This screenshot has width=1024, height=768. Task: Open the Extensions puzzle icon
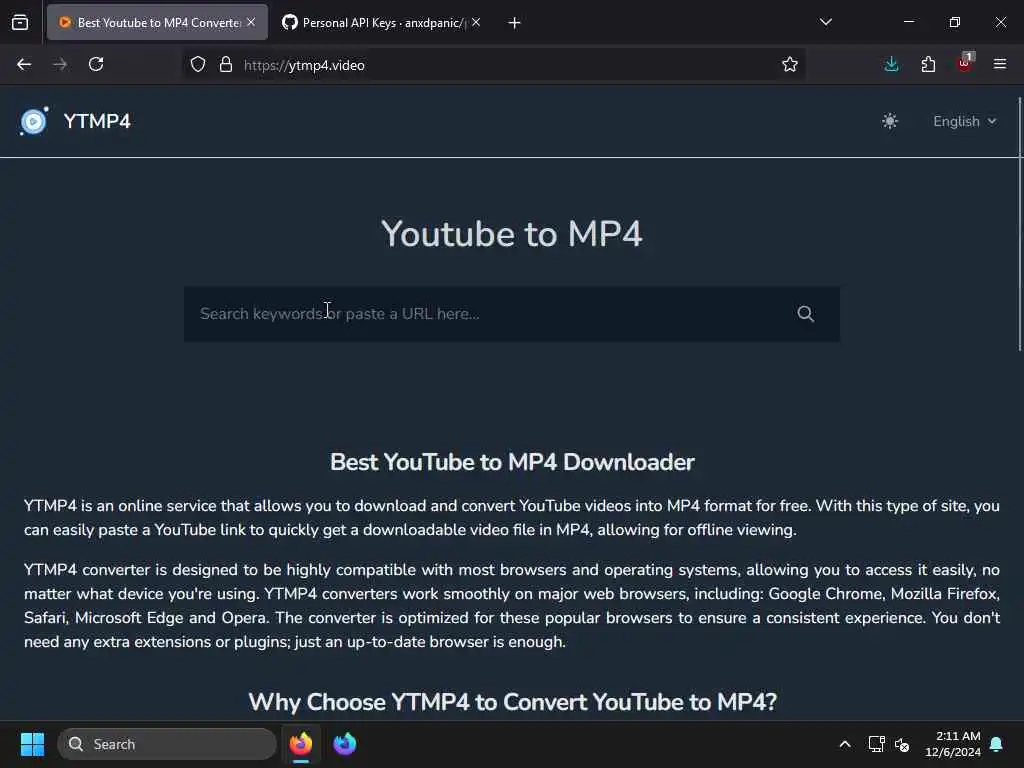(928, 65)
